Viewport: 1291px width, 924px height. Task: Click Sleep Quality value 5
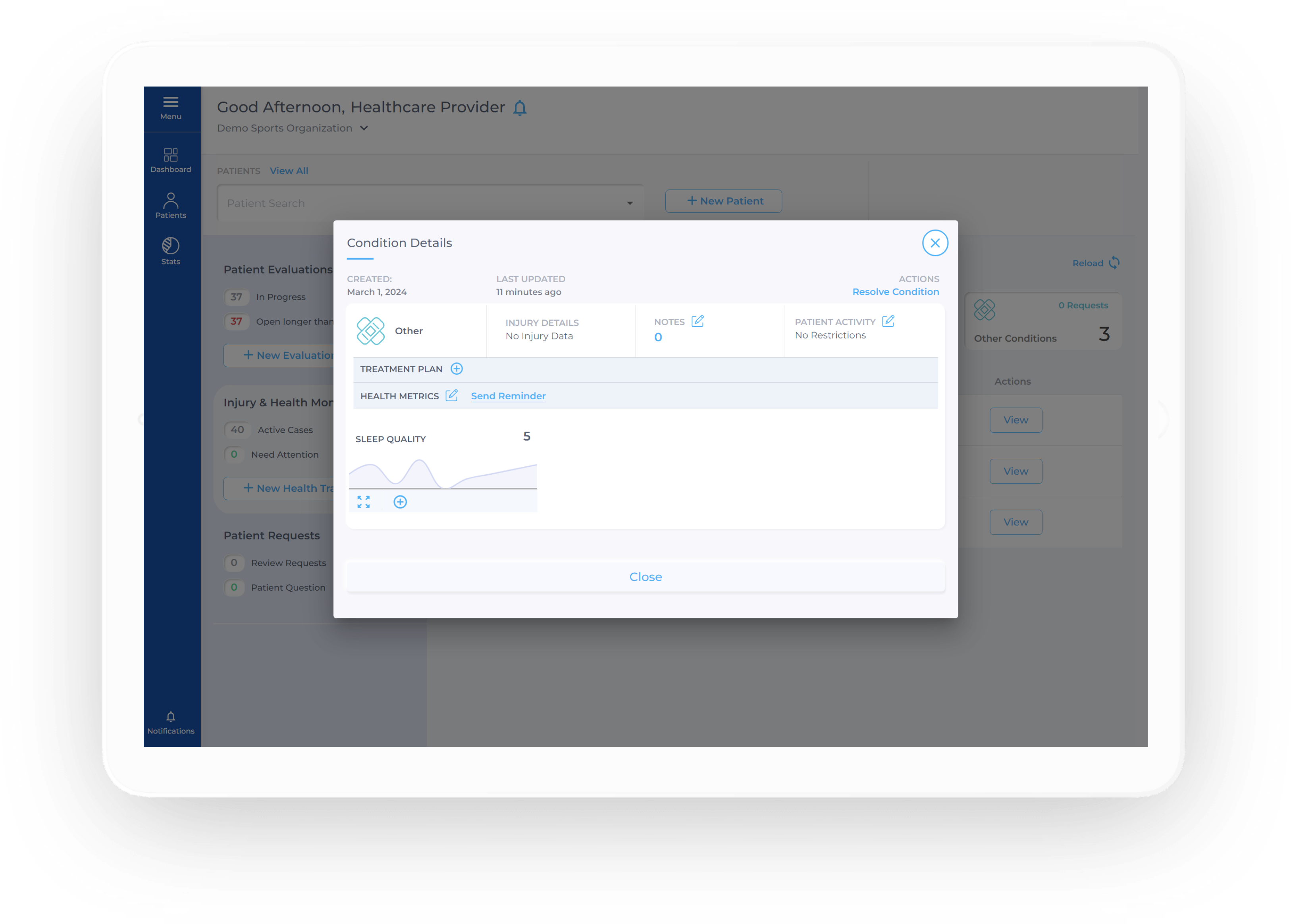click(526, 436)
